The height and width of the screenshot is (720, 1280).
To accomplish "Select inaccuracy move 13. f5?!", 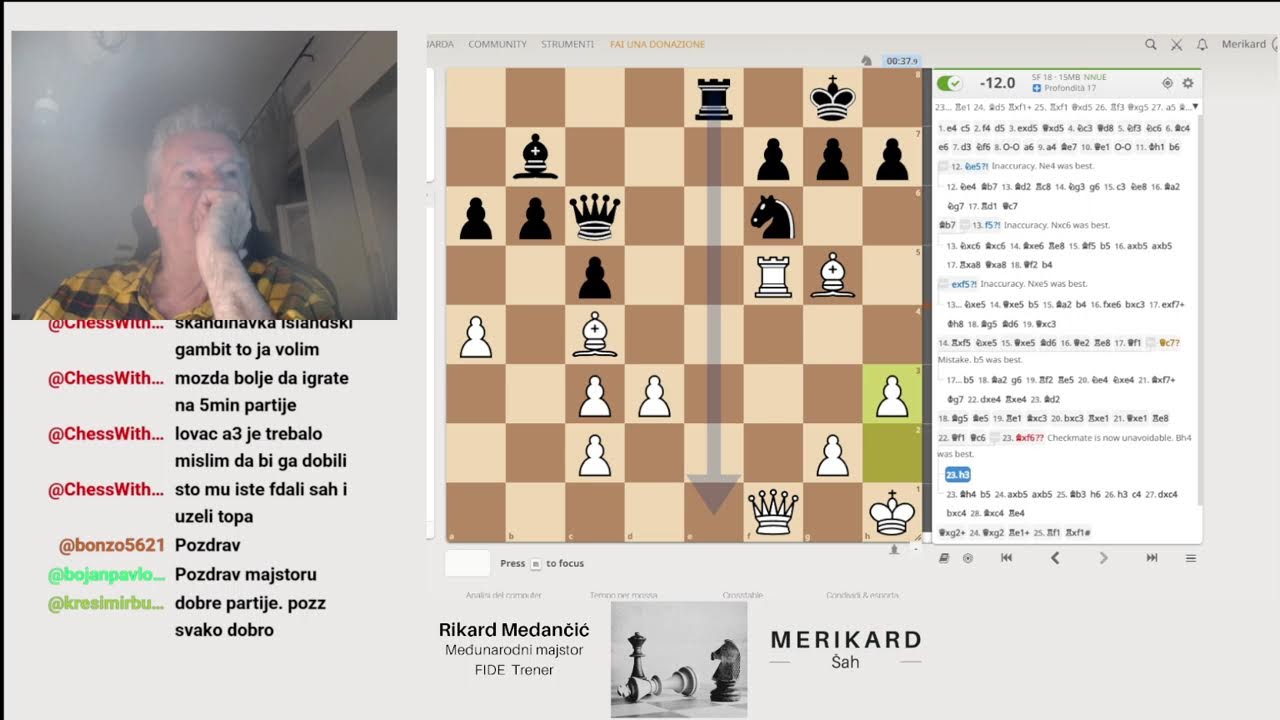I will tap(991, 225).
